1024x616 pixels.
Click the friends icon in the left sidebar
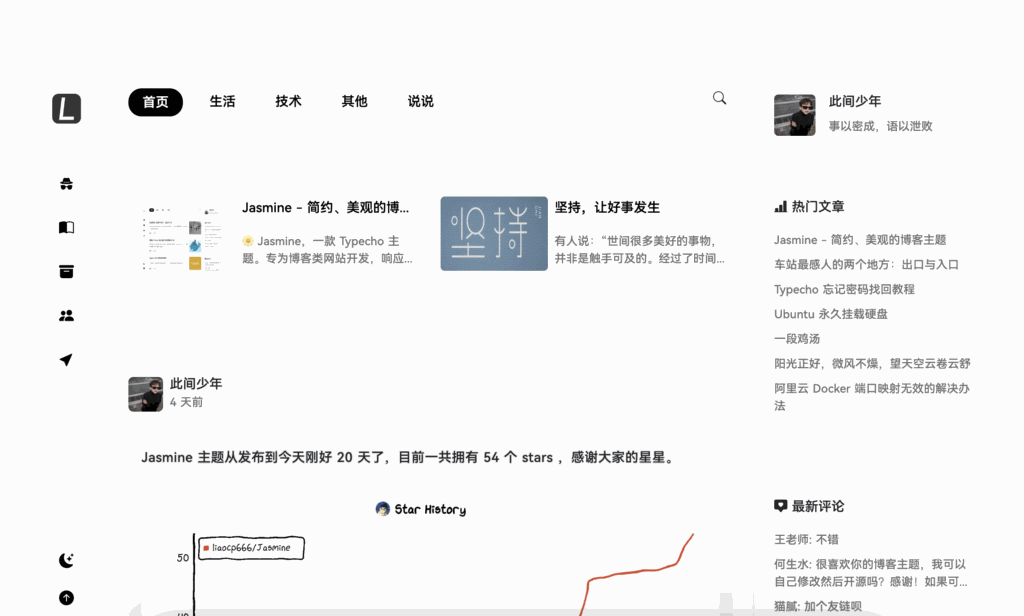(x=66, y=315)
